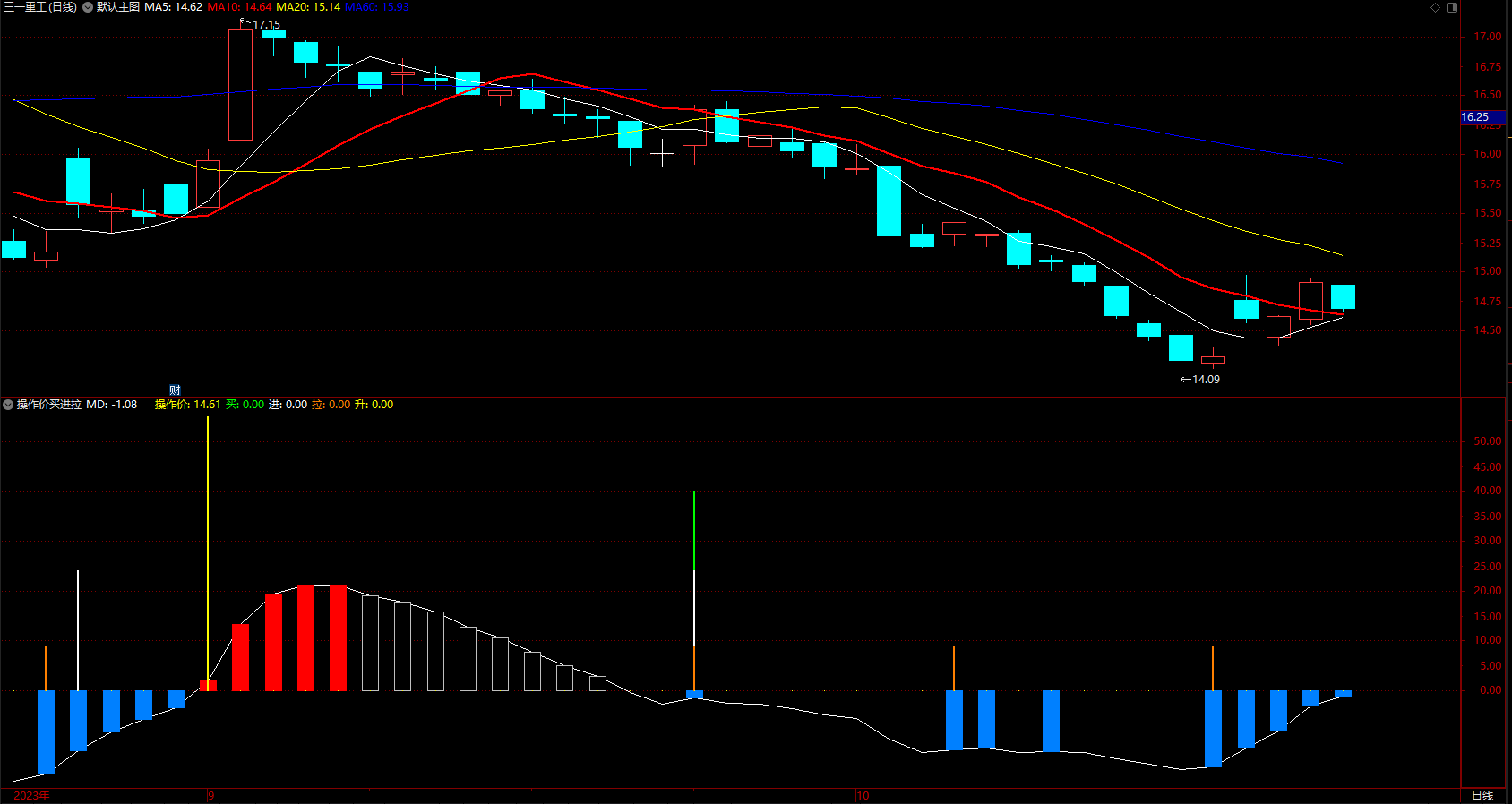Click the 进: 0.00 value
Image resolution: width=1512 pixels, height=804 pixels.
[x=288, y=405]
